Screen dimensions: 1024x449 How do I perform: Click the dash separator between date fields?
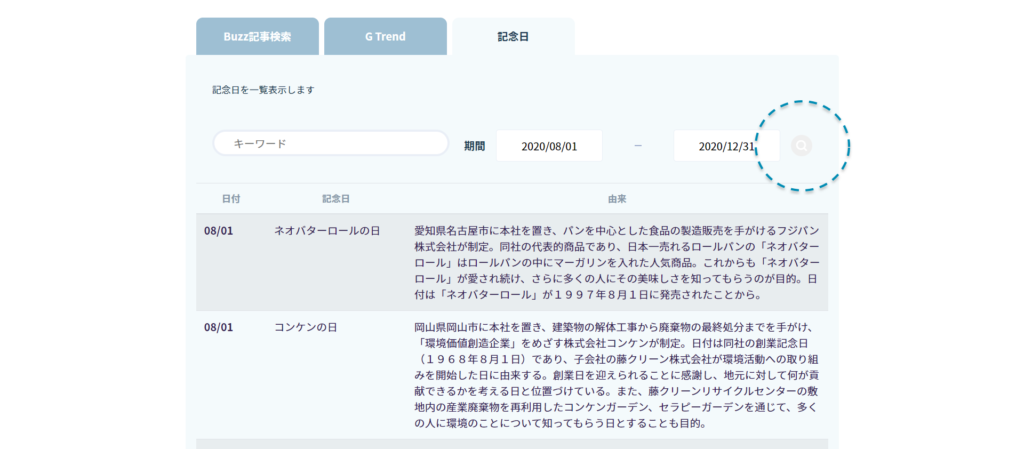tap(638, 146)
